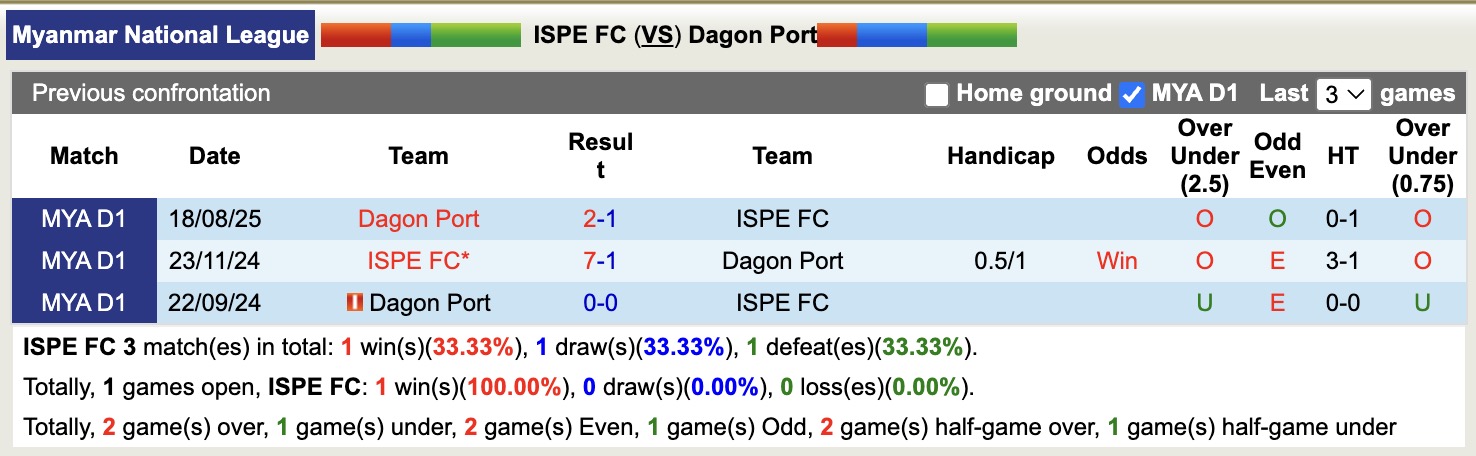Click the Handicap column header
The height and width of the screenshot is (456, 1476).
1000,156
